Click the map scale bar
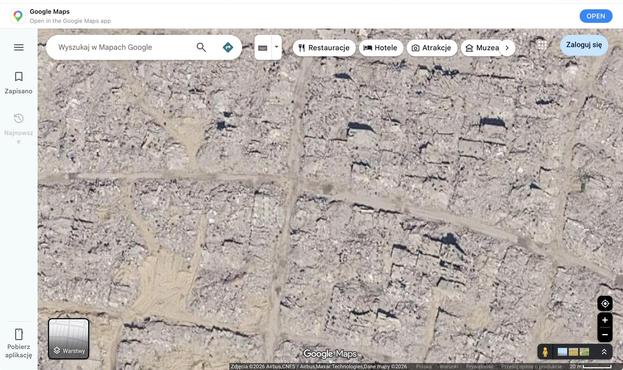623x370 pixels. (596, 367)
